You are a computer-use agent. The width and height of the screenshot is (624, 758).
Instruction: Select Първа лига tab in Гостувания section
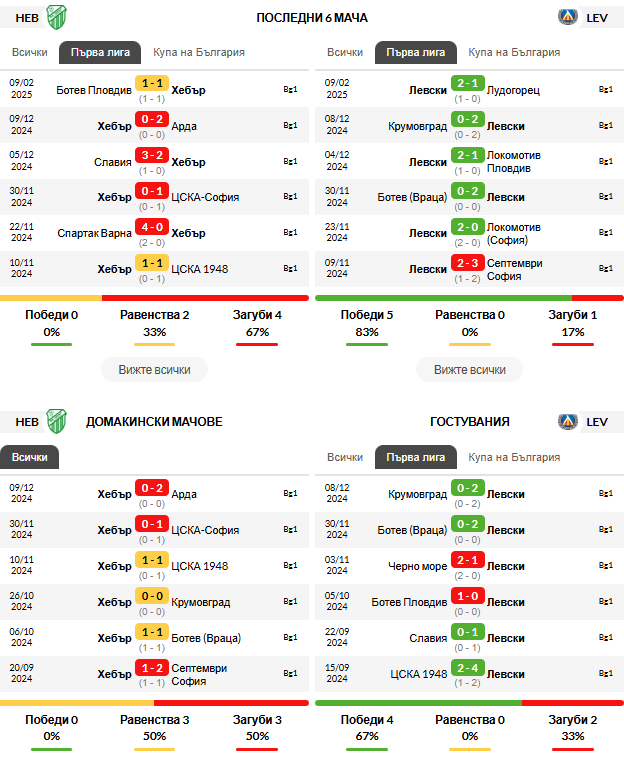pyautogui.click(x=416, y=457)
